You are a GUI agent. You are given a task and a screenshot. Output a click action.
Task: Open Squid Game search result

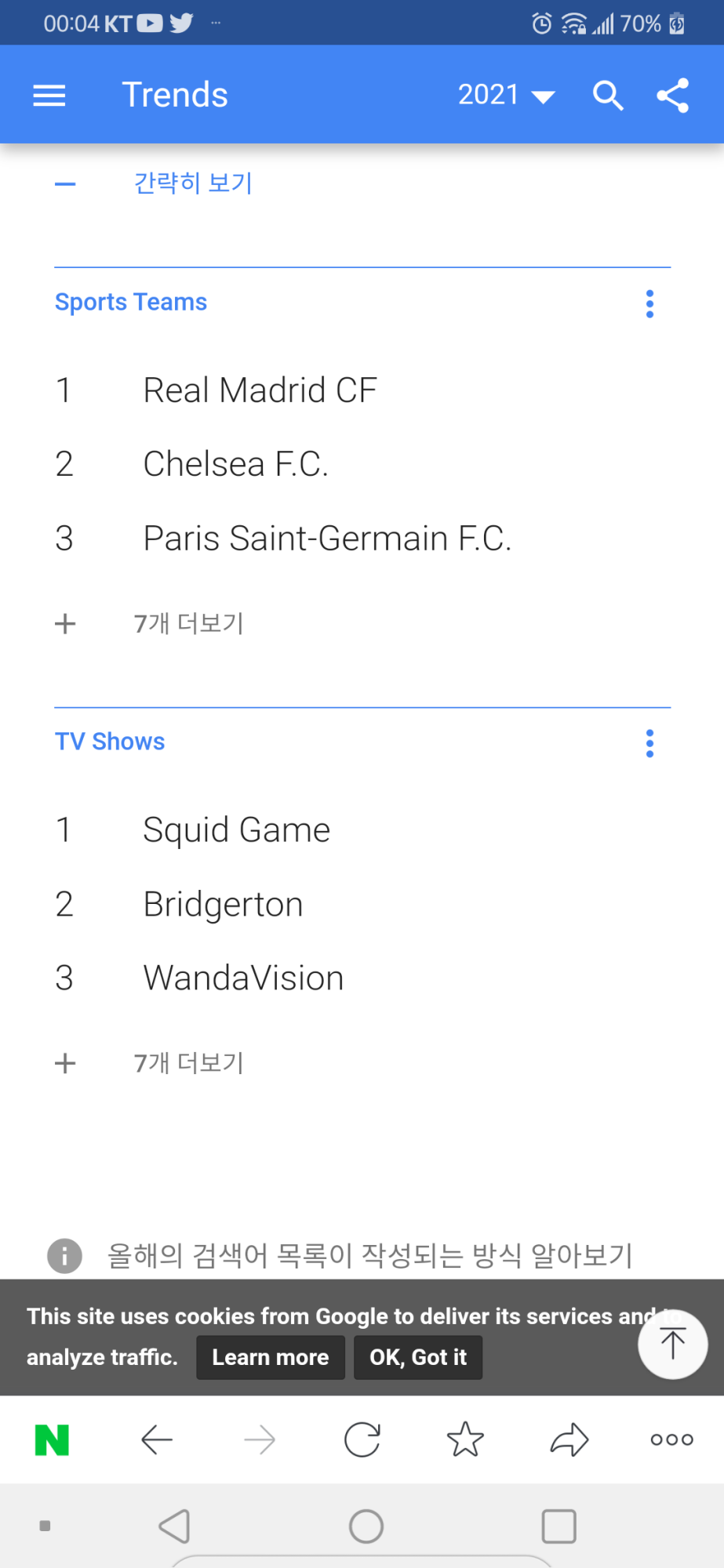coord(236,830)
